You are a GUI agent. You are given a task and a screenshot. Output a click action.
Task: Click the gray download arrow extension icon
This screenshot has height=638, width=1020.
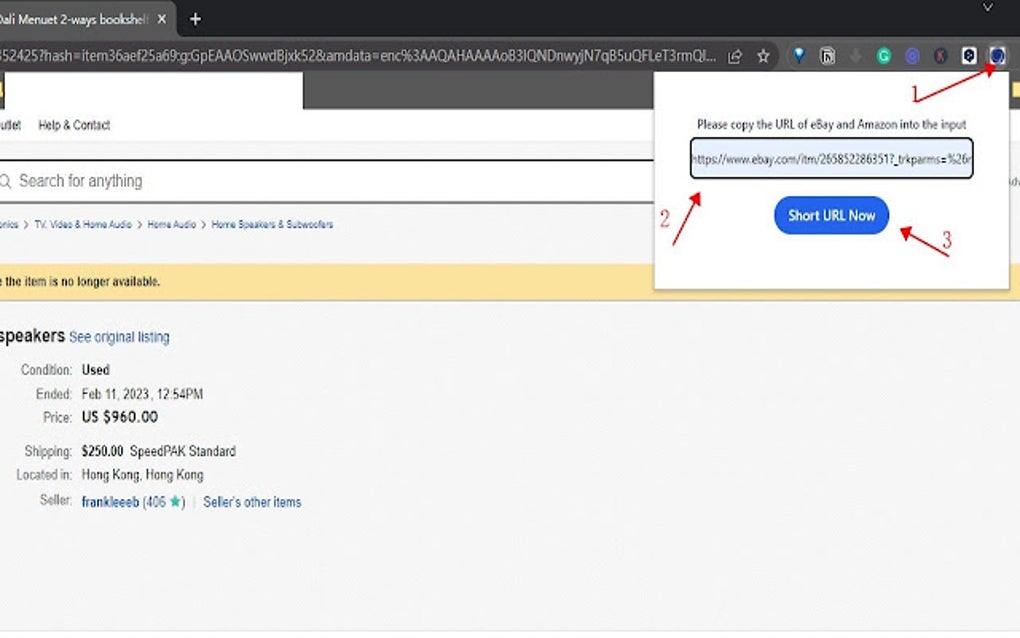(856, 55)
